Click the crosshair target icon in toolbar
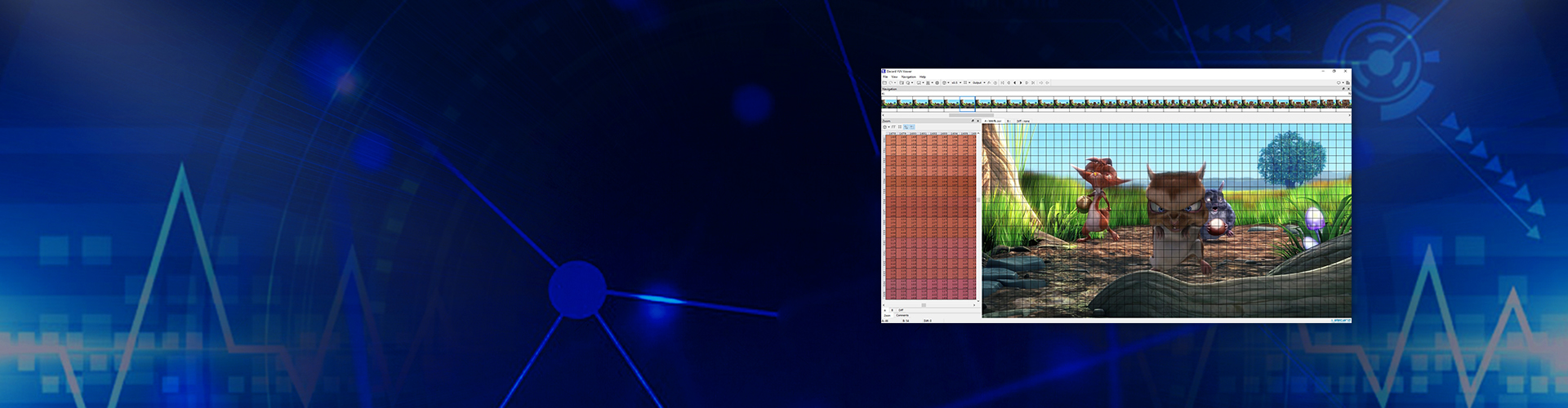Viewport: 1568px width, 408px height. coord(937,82)
